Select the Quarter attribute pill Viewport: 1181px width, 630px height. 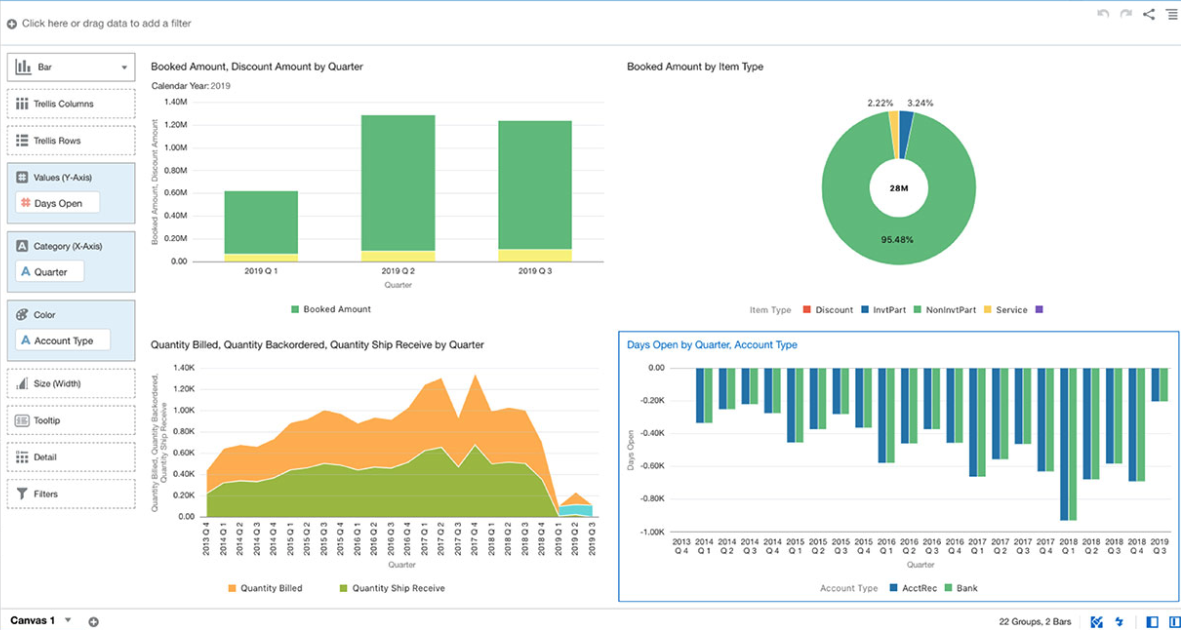50,272
